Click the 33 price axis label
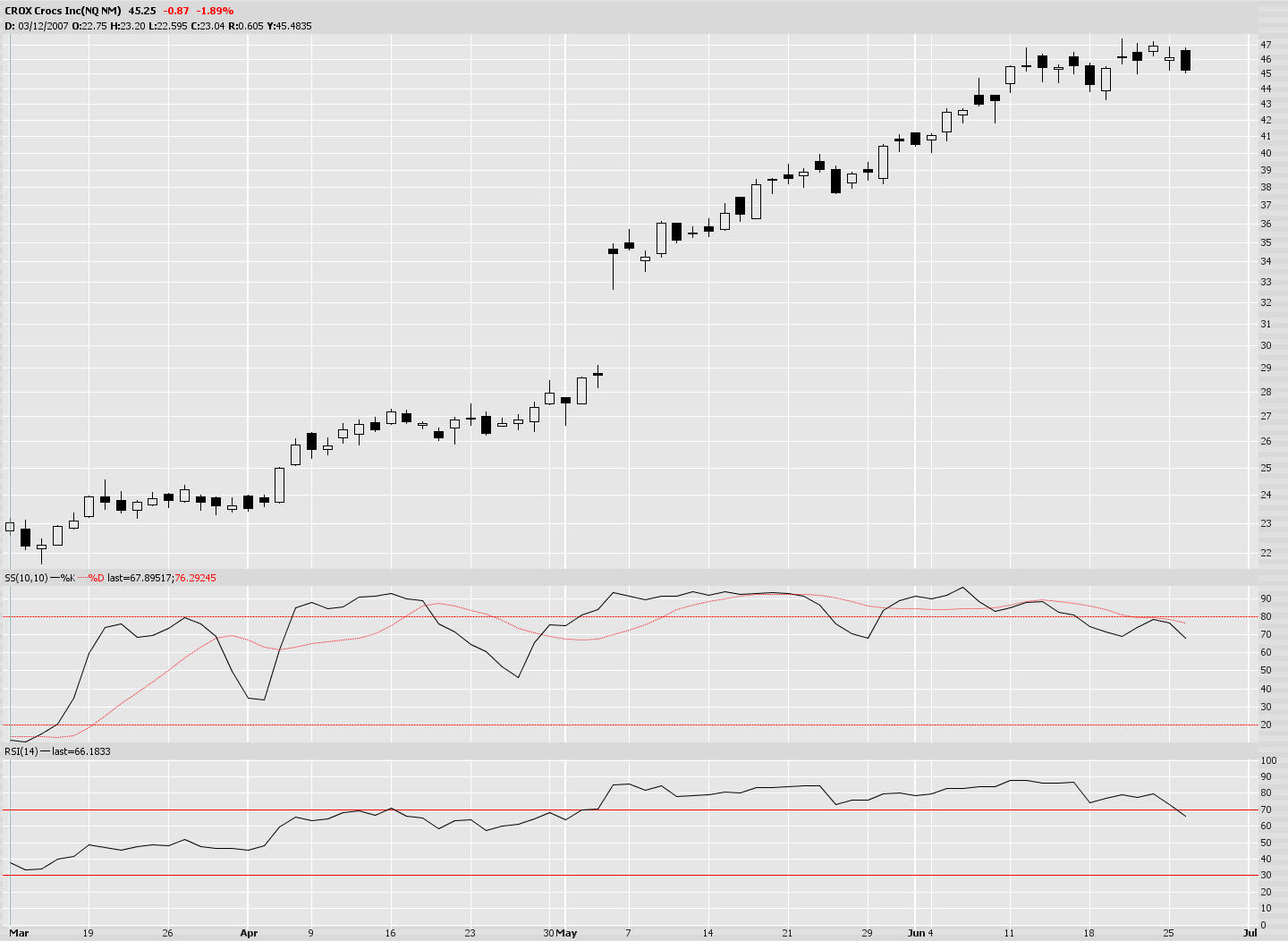The image size is (1288, 941). [x=1266, y=282]
